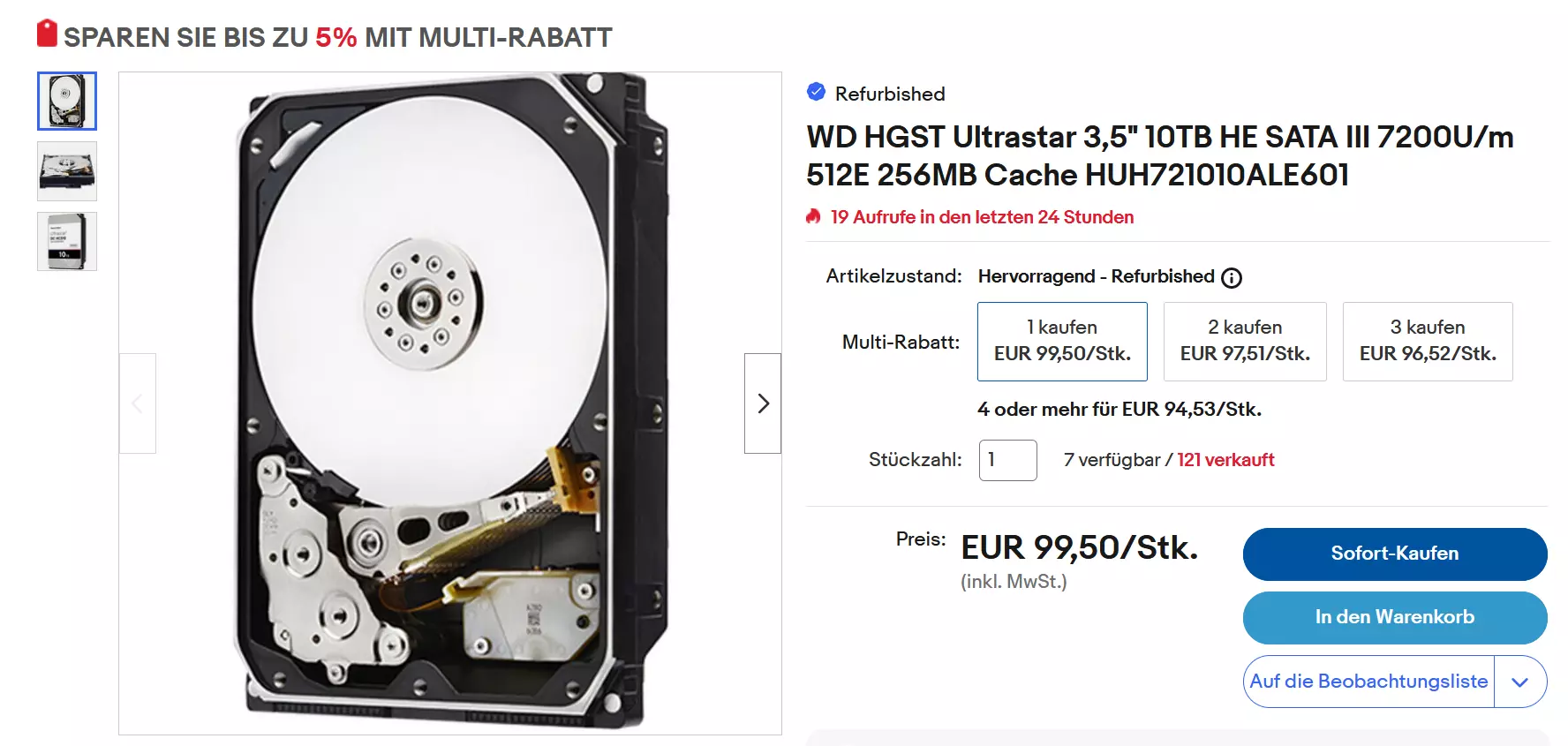Image resolution: width=1568 pixels, height=746 pixels.
Task: Click the previous image left arrow
Action: pos(138,403)
